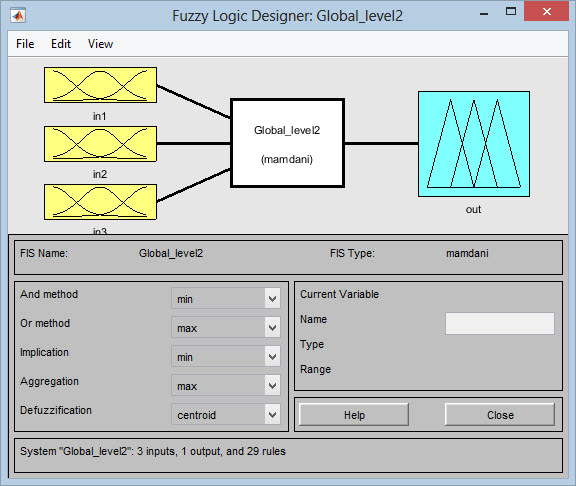The height and width of the screenshot is (486, 576).
Task: Click the Help button
Action: [354, 415]
